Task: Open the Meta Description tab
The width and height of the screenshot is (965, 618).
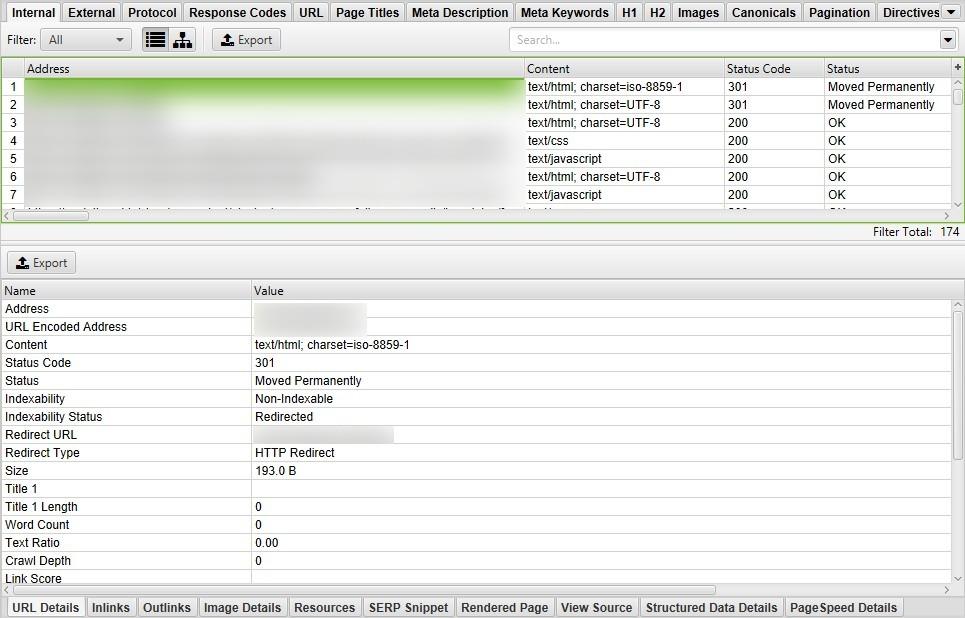Action: tap(460, 12)
